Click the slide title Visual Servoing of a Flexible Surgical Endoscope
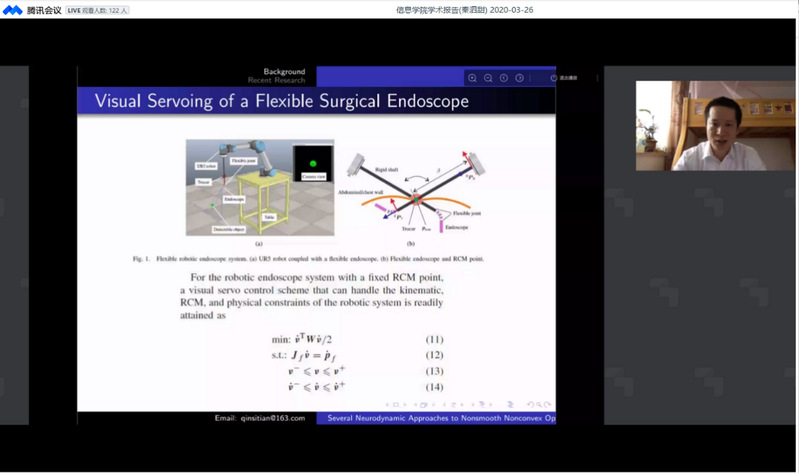799x473 pixels. pyautogui.click(x=282, y=101)
